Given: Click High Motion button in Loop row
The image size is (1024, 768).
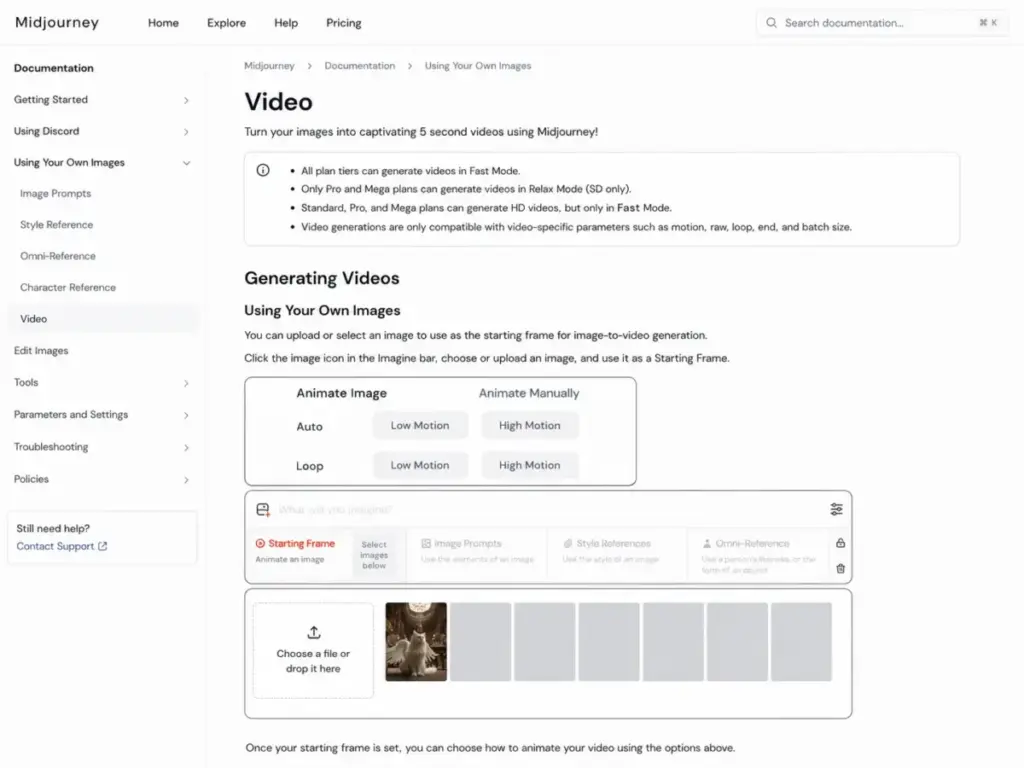Looking at the screenshot, I should pos(530,466).
